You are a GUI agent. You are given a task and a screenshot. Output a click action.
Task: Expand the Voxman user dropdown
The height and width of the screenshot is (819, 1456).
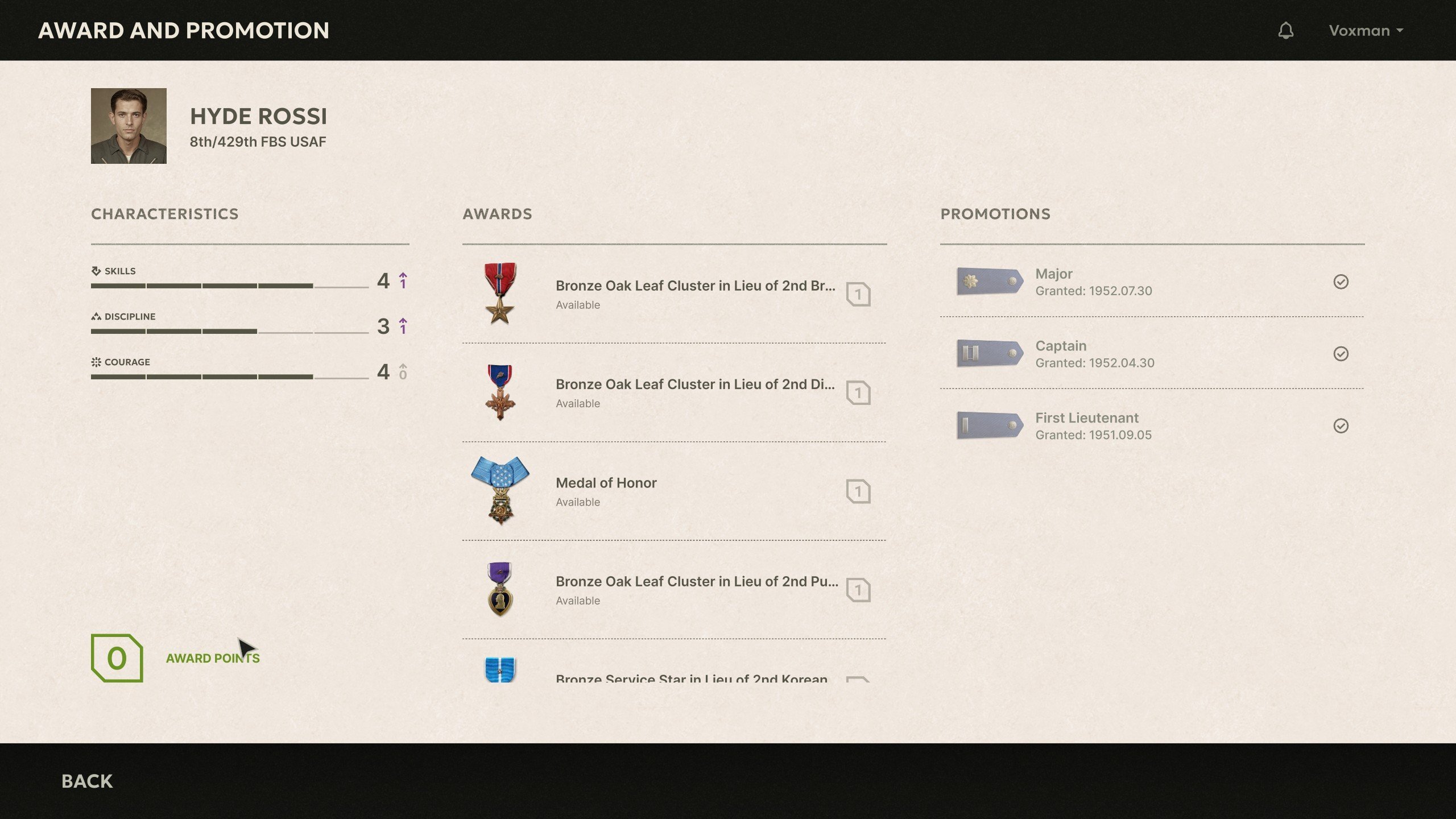pos(1366,31)
